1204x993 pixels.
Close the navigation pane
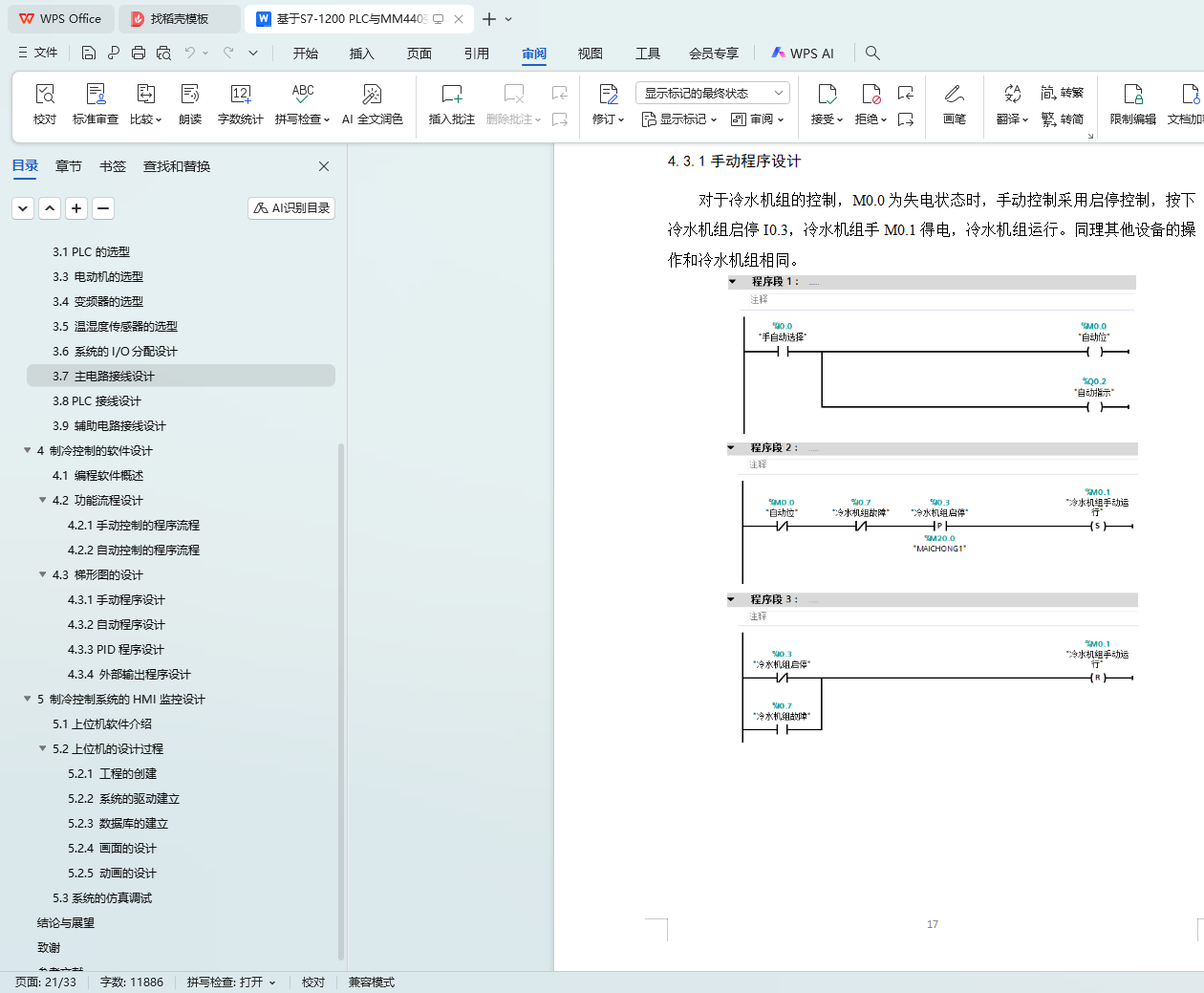coord(324,166)
